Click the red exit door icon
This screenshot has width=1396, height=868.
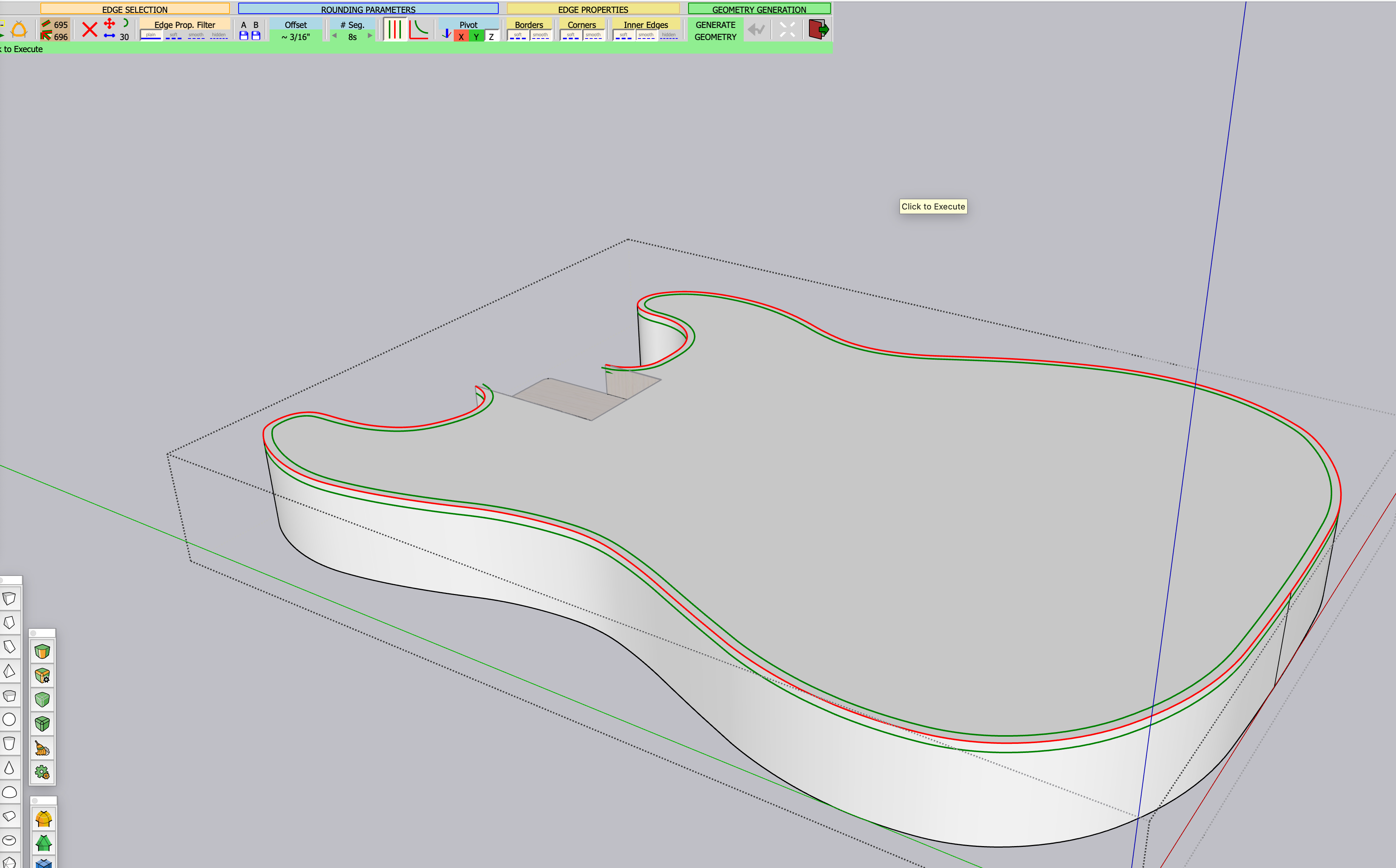[818, 29]
